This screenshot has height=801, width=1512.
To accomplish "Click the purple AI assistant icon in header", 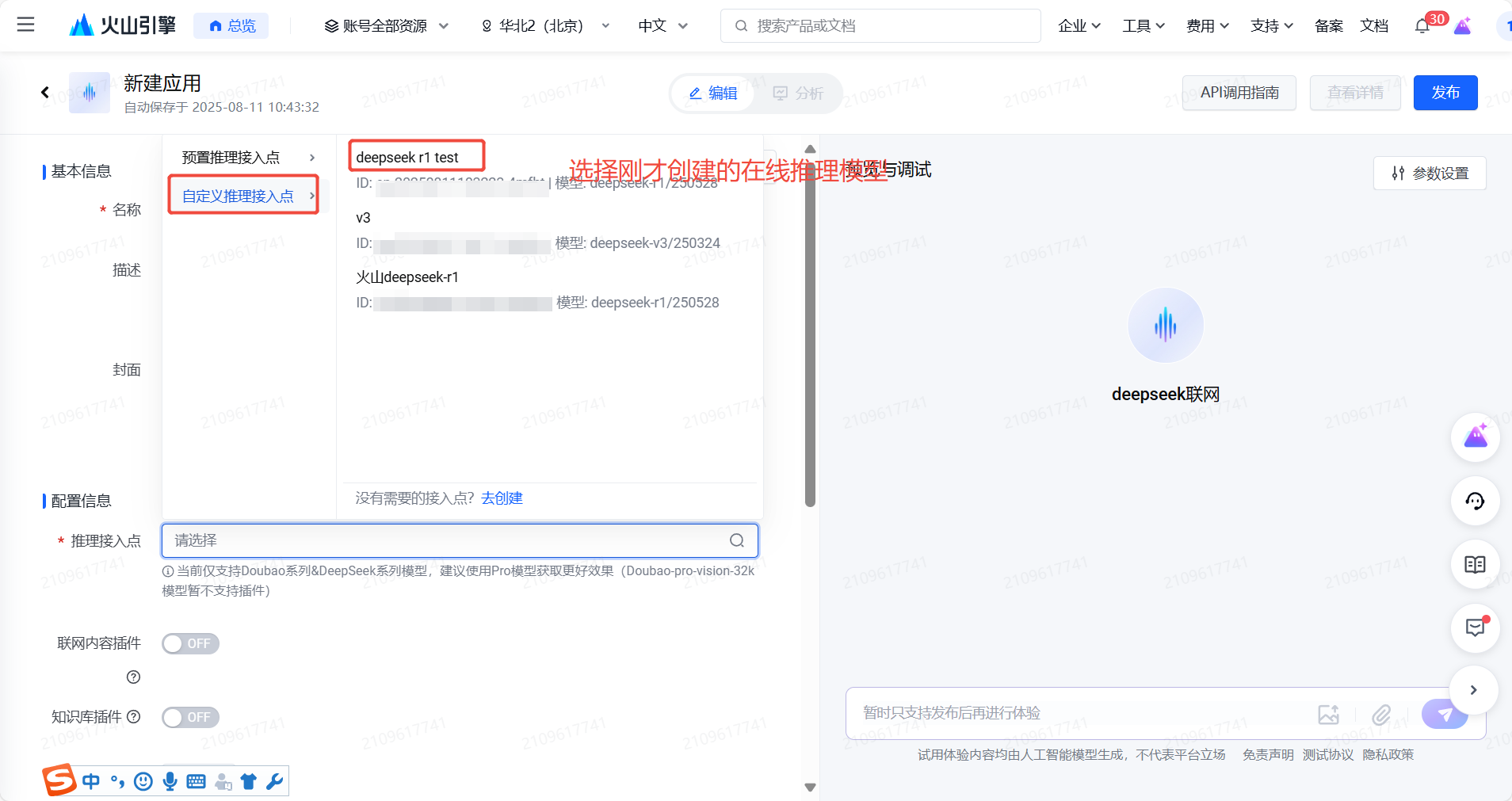I will pos(1463,26).
